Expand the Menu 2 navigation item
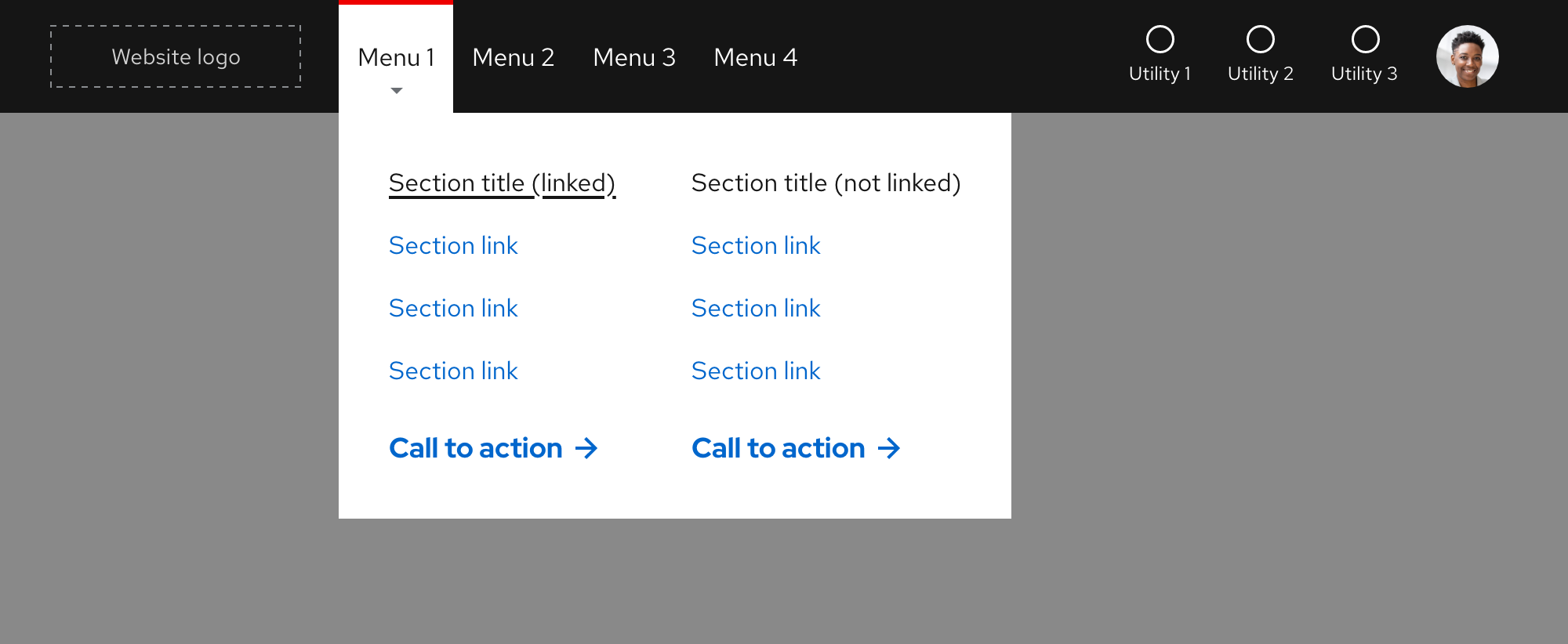Image resolution: width=1568 pixels, height=644 pixels. [x=514, y=57]
